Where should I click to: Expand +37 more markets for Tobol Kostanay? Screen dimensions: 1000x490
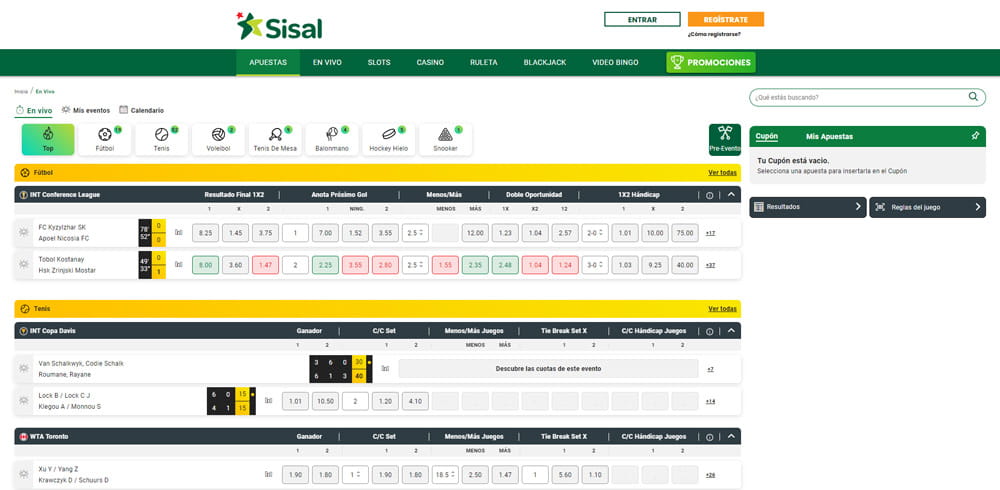coord(710,265)
